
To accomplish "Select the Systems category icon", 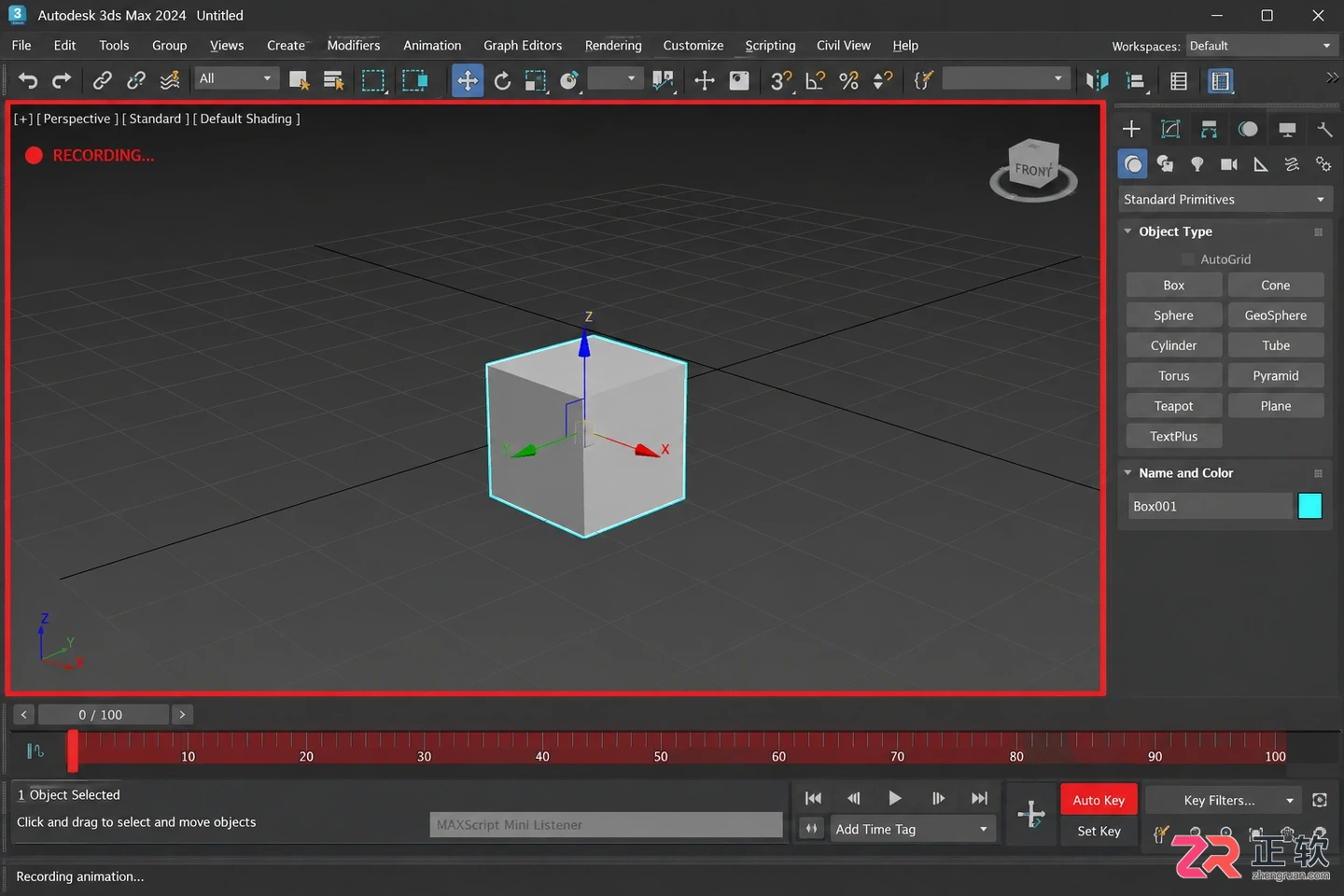I will [x=1323, y=164].
